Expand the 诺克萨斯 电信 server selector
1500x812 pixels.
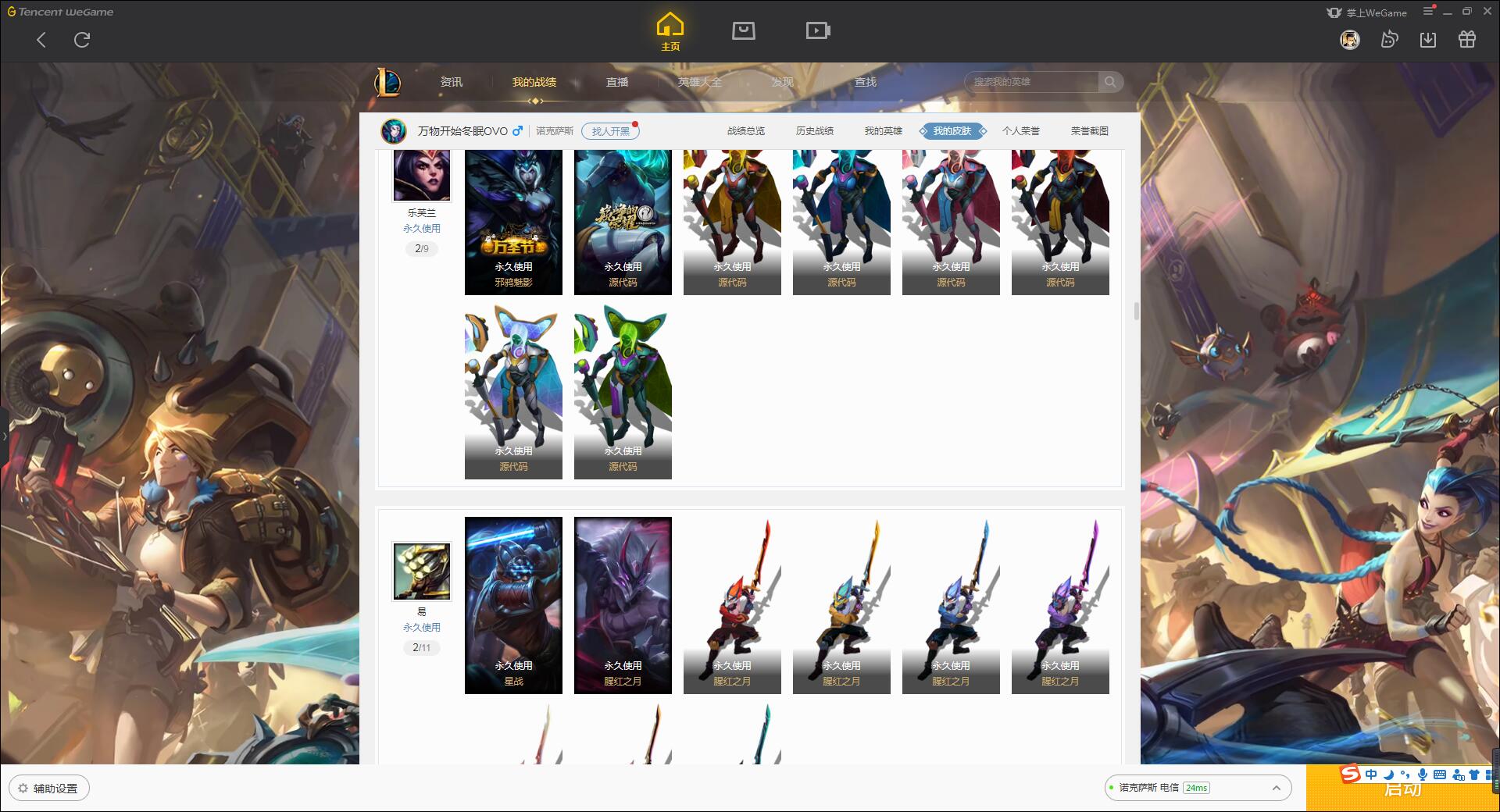1198,788
